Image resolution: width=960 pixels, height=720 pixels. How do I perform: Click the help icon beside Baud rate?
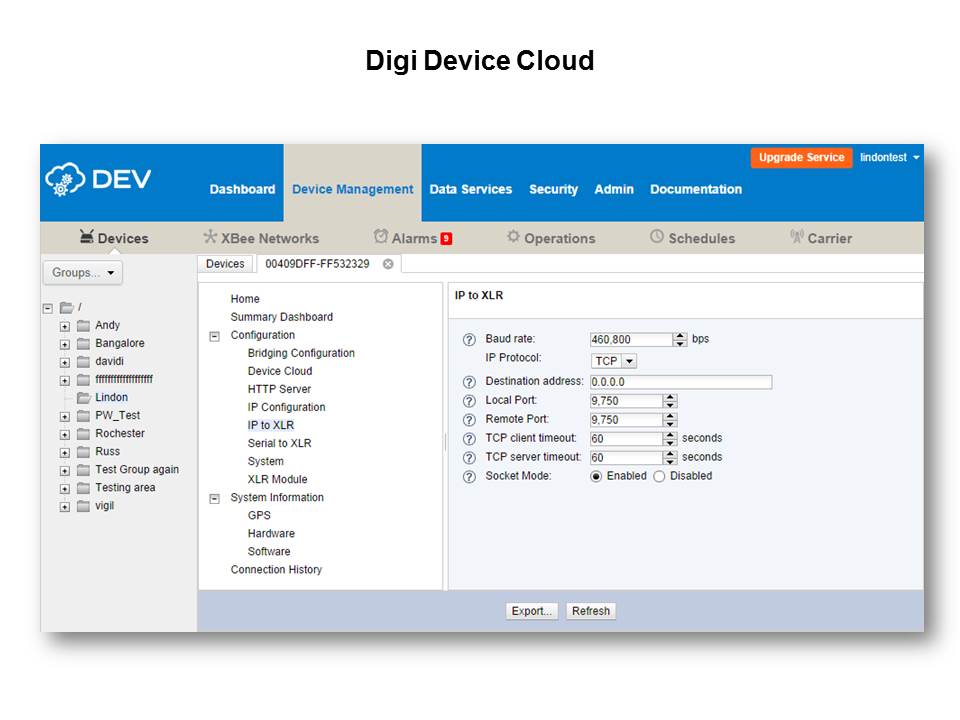coord(469,340)
